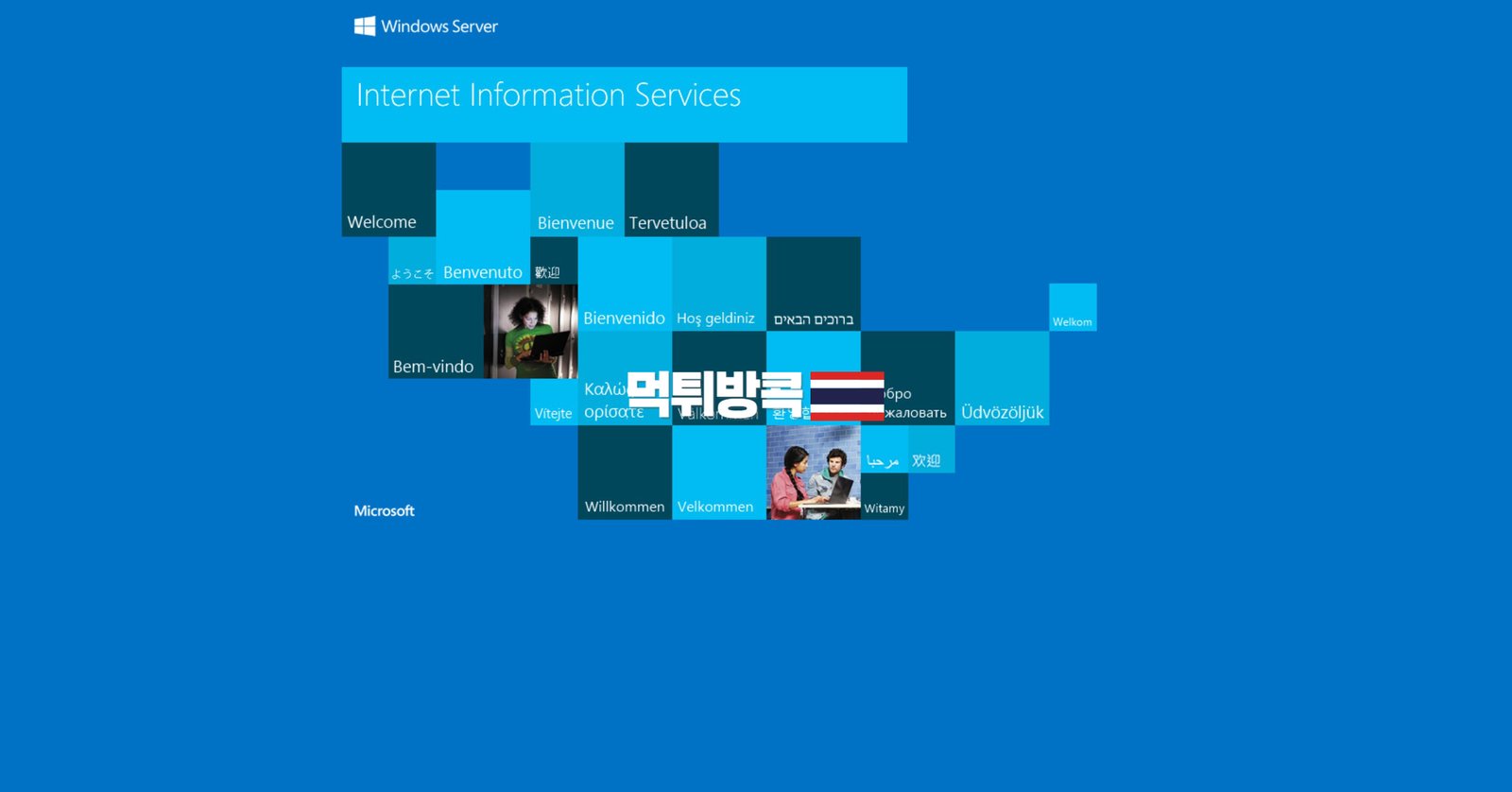
Task: Click the Microsoft logo at bottom left
Action: tap(384, 510)
